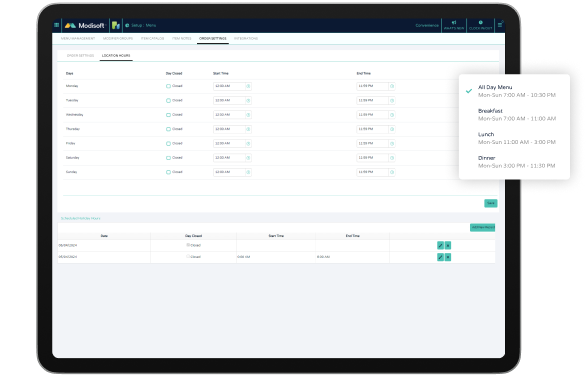The width and height of the screenshot is (587, 376).
Task: Click the Setup : Menu breadcrumb icon
Action: (127, 25)
